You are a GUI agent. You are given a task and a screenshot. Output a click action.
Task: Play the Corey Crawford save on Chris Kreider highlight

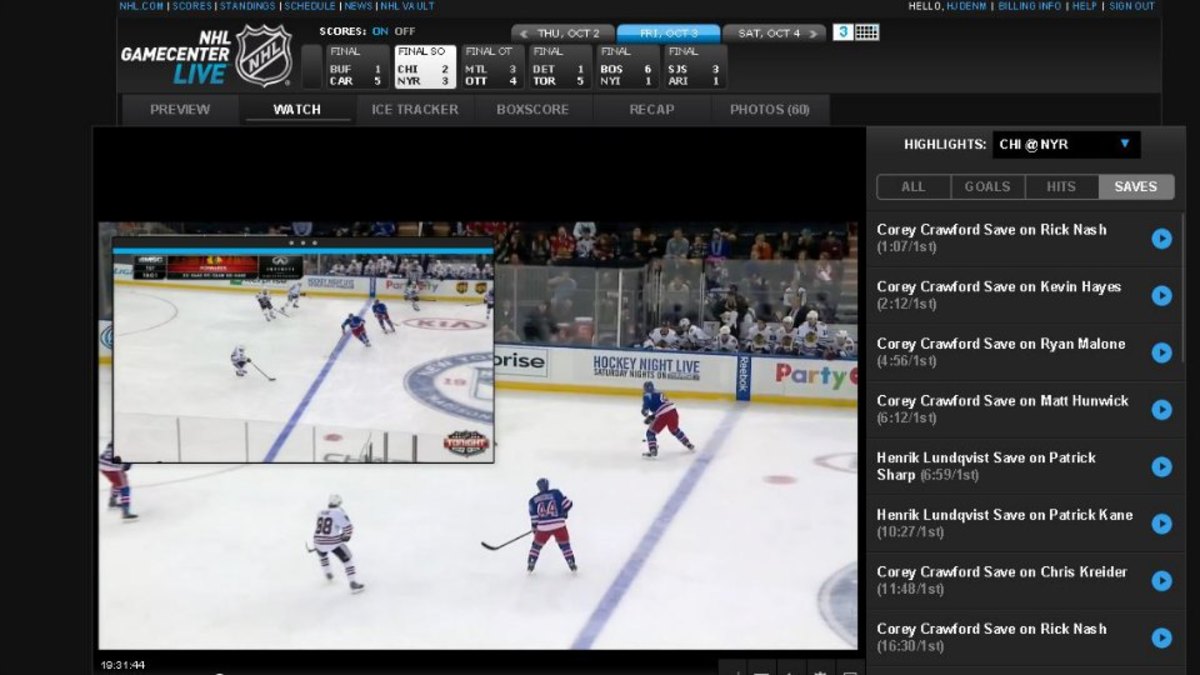point(1161,581)
